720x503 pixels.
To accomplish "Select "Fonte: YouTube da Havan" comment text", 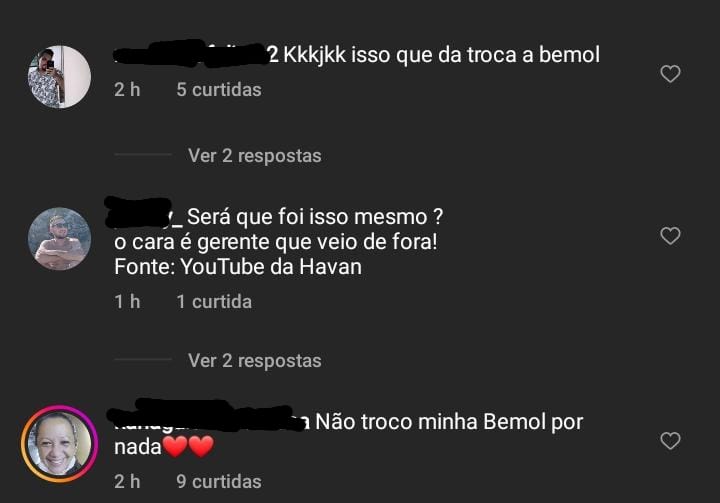I will click(x=238, y=267).
